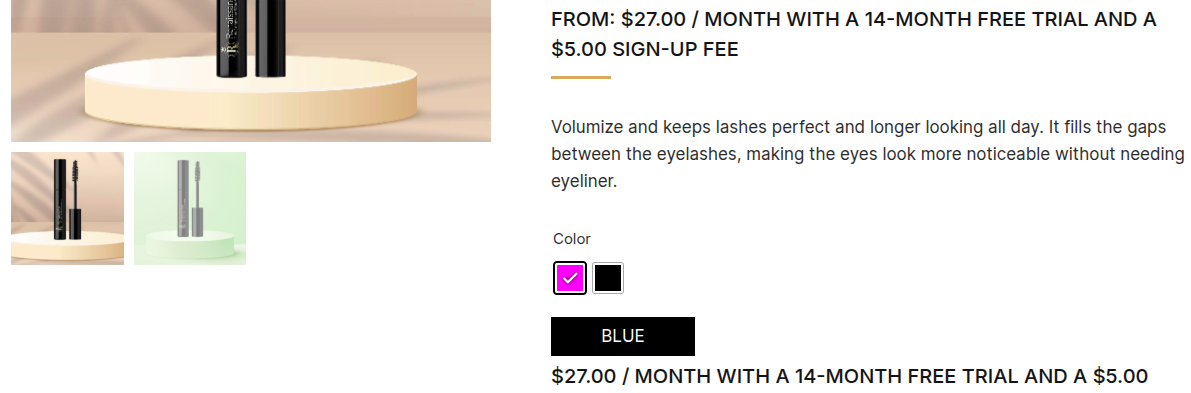
Task: Click the word eyeliner ending the description
Action: coord(582,182)
